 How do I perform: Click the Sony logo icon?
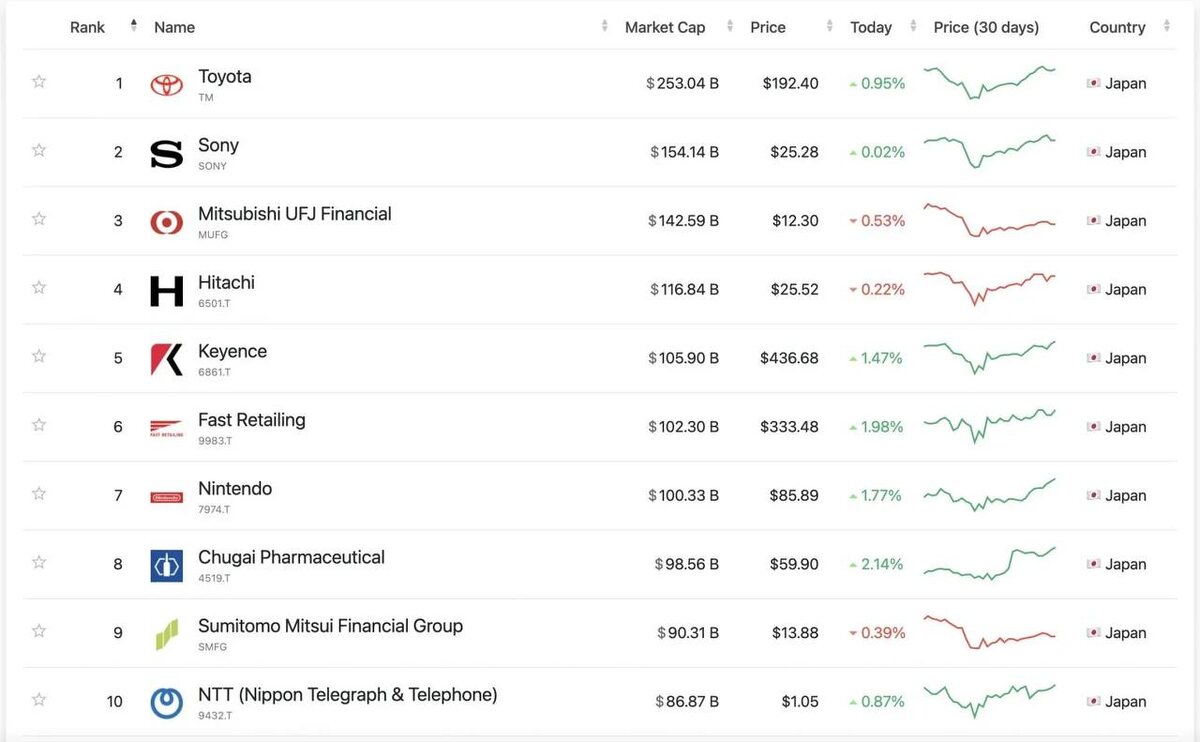tap(166, 153)
